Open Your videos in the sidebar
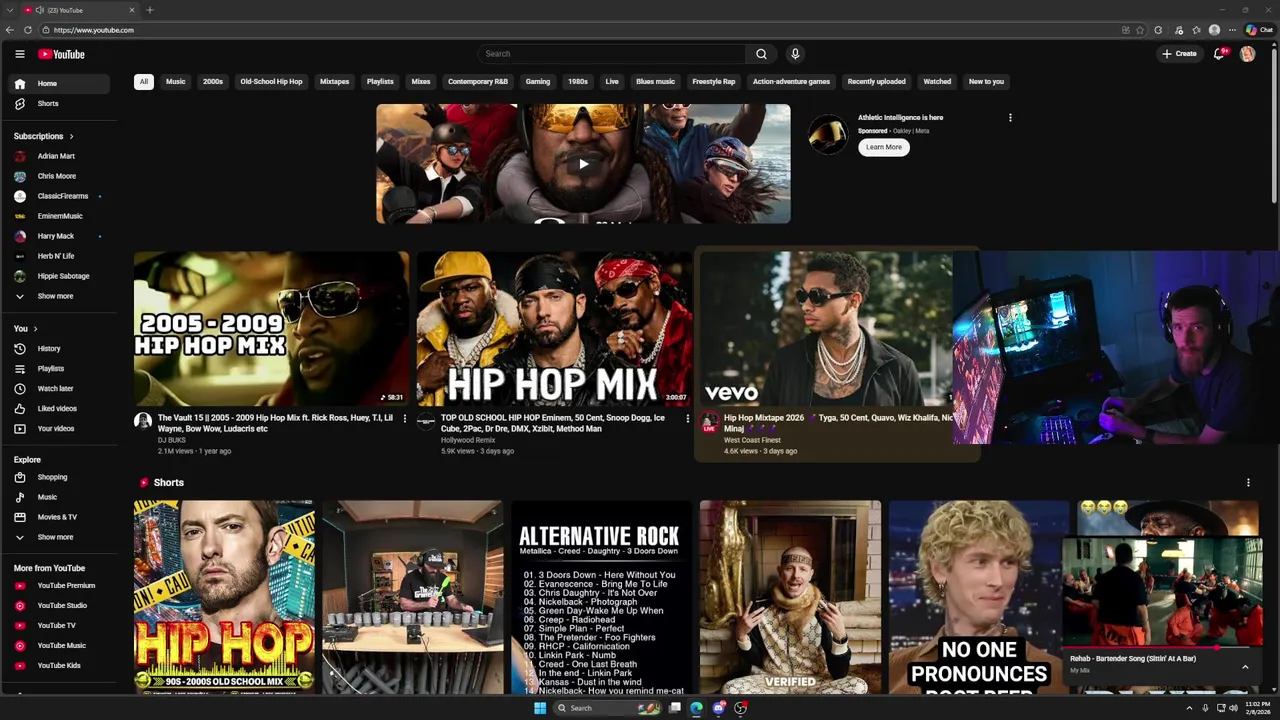Screen dimensions: 1280x720 pyautogui.click(x=59, y=429)
